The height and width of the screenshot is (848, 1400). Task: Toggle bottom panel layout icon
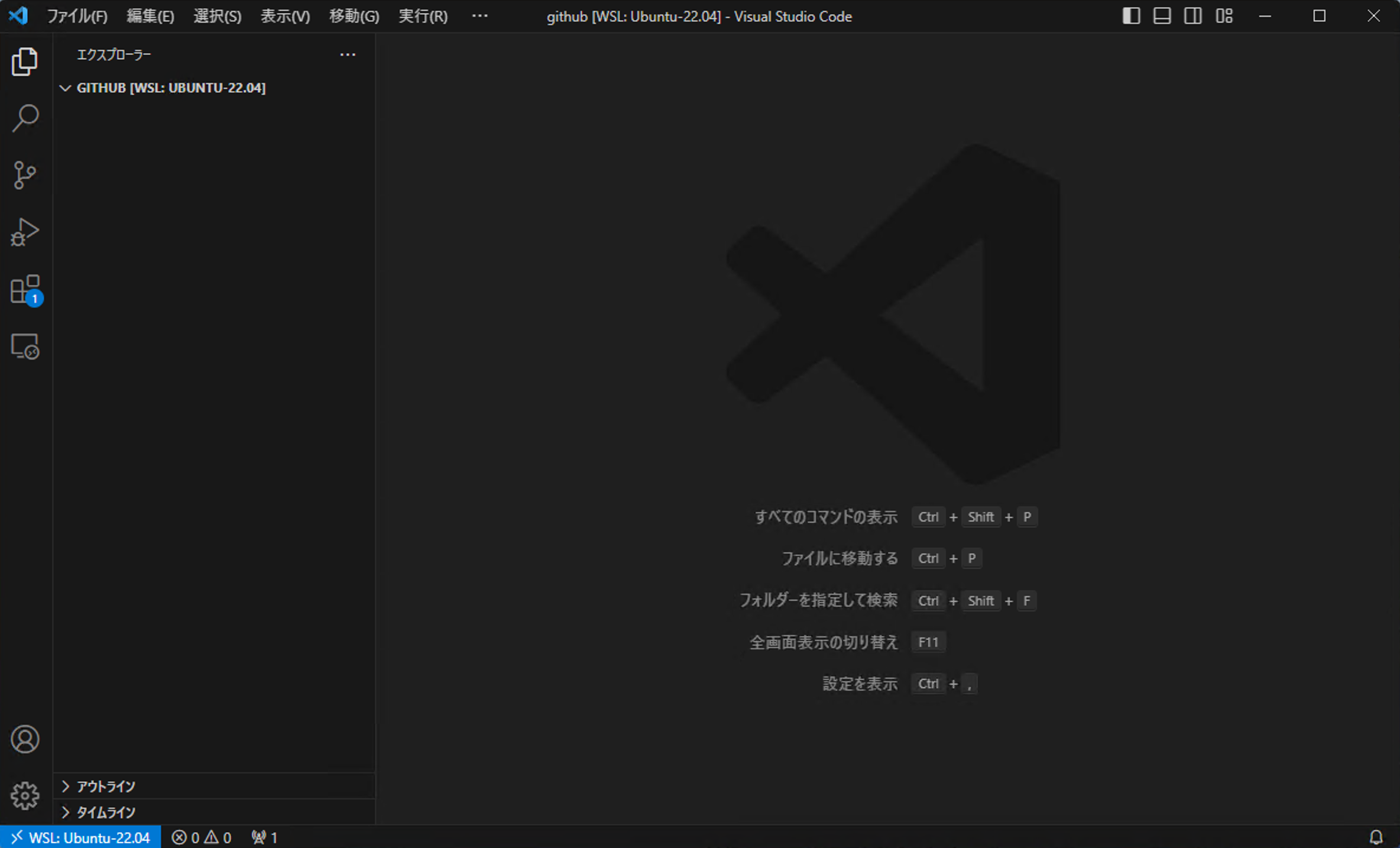coord(1162,16)
